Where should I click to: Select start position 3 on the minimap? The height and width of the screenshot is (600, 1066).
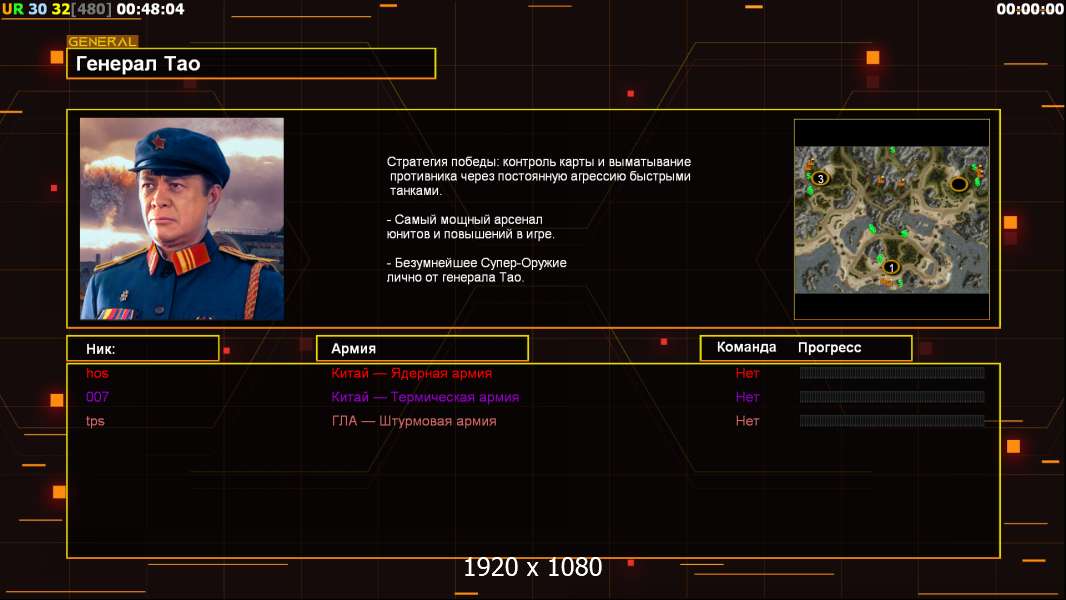[821, 179]
